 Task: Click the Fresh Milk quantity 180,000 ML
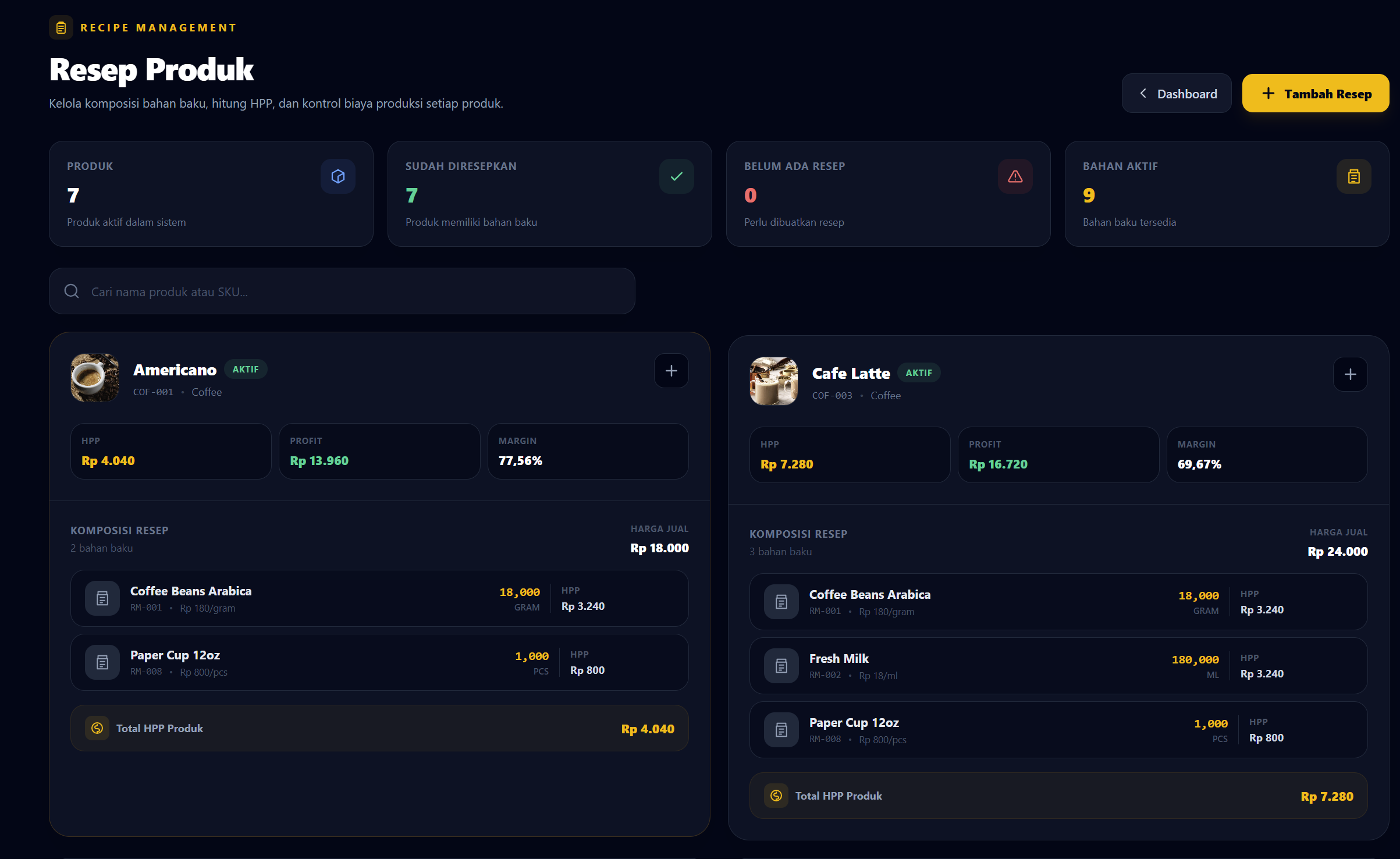[x=1195, y=666]
